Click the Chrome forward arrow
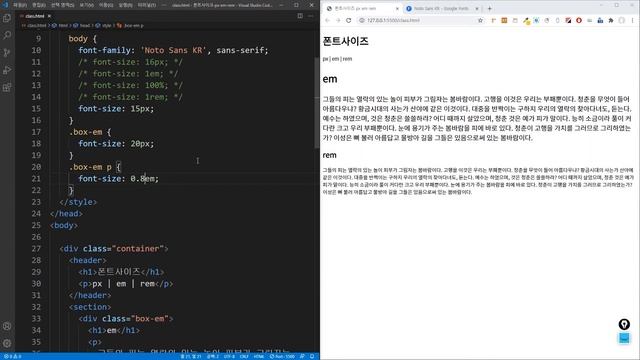The height and width of the screenshot is (360, 640). pyautogui.click(x=338, y=20)
